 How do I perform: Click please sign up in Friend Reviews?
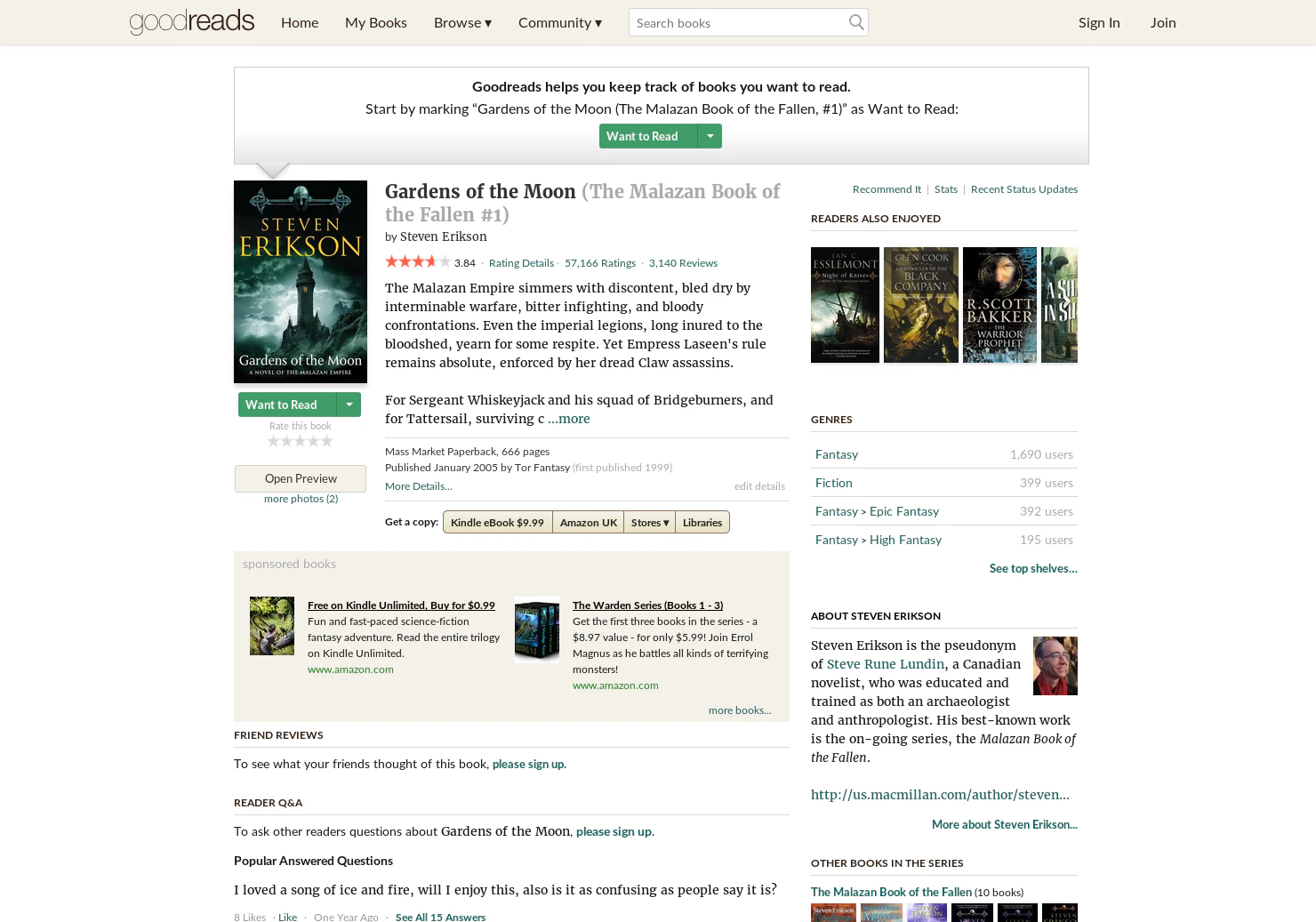pos(528,764)
